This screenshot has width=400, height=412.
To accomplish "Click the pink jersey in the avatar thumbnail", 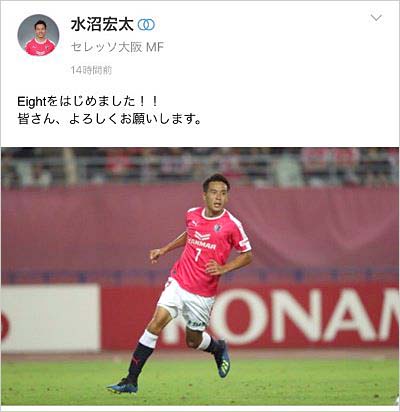I will coord(39,47).
